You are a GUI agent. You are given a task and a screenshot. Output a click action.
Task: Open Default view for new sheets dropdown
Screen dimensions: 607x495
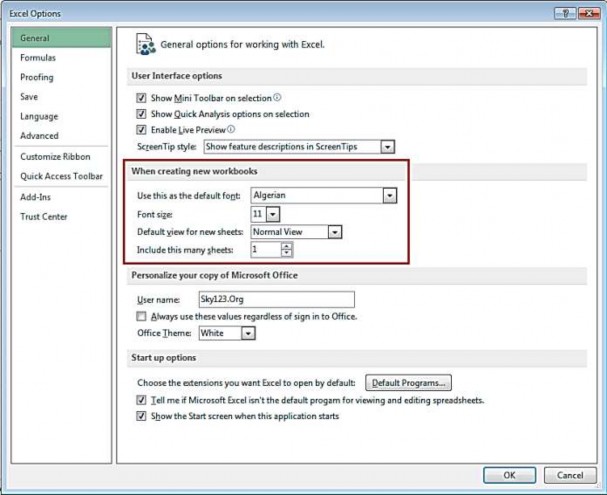[335, 231]
